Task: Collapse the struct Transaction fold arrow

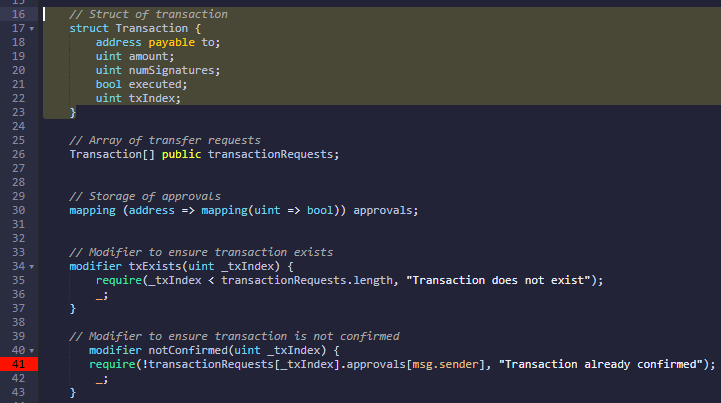Action: (x=32, y=29)
